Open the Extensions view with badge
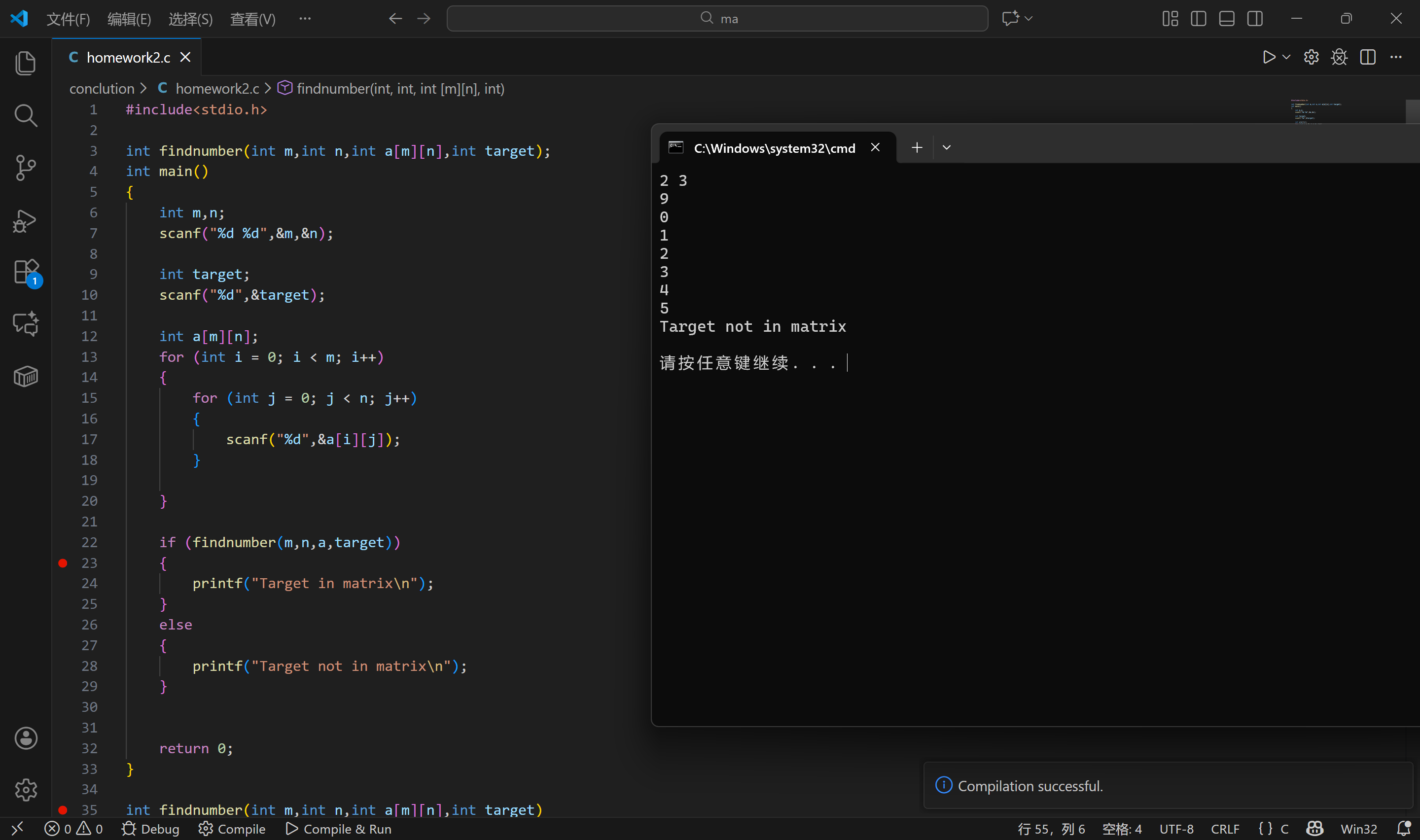This screenshot has height=840, width=1420. click(26, 272)
